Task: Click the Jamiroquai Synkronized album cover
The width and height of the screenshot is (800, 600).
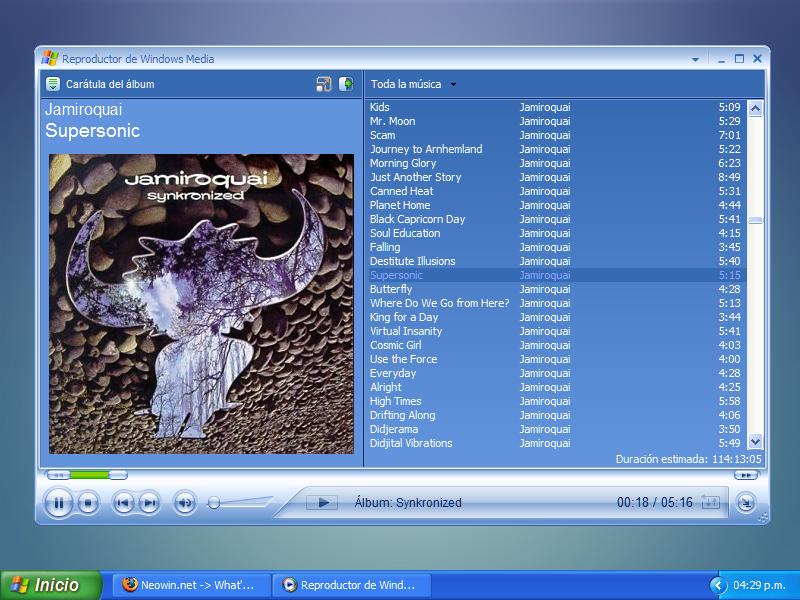Action: pos(201,304)
